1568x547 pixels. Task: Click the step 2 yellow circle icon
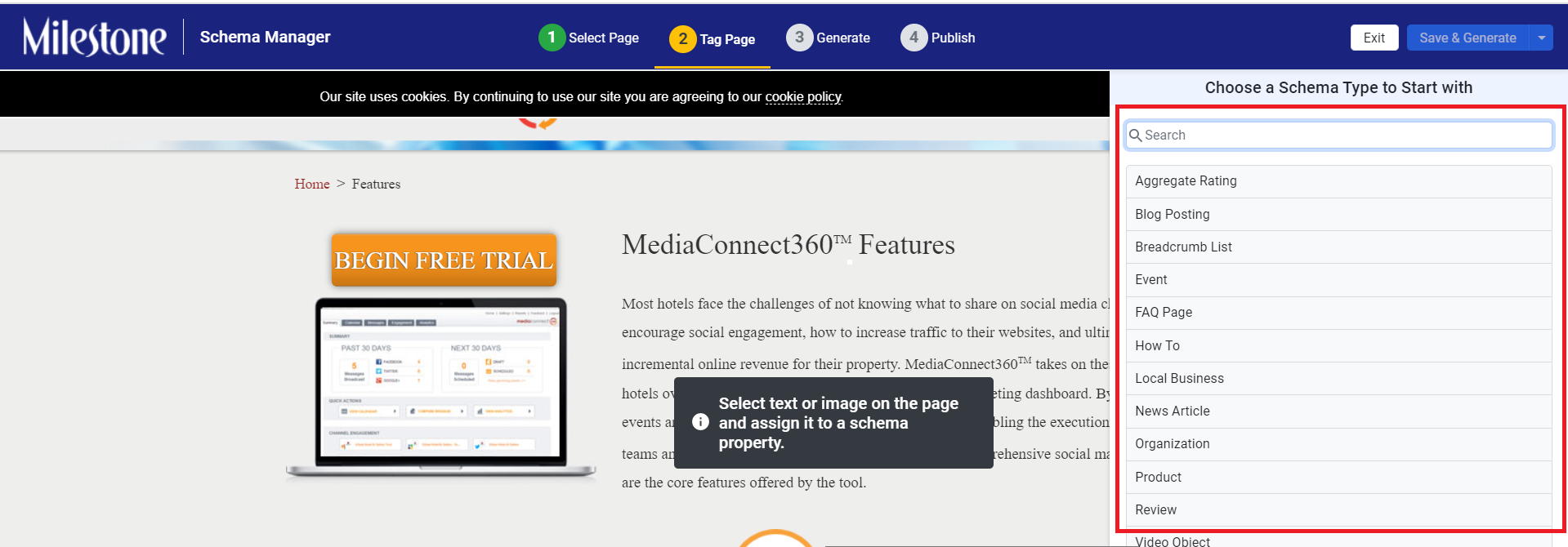pos(683,38)
